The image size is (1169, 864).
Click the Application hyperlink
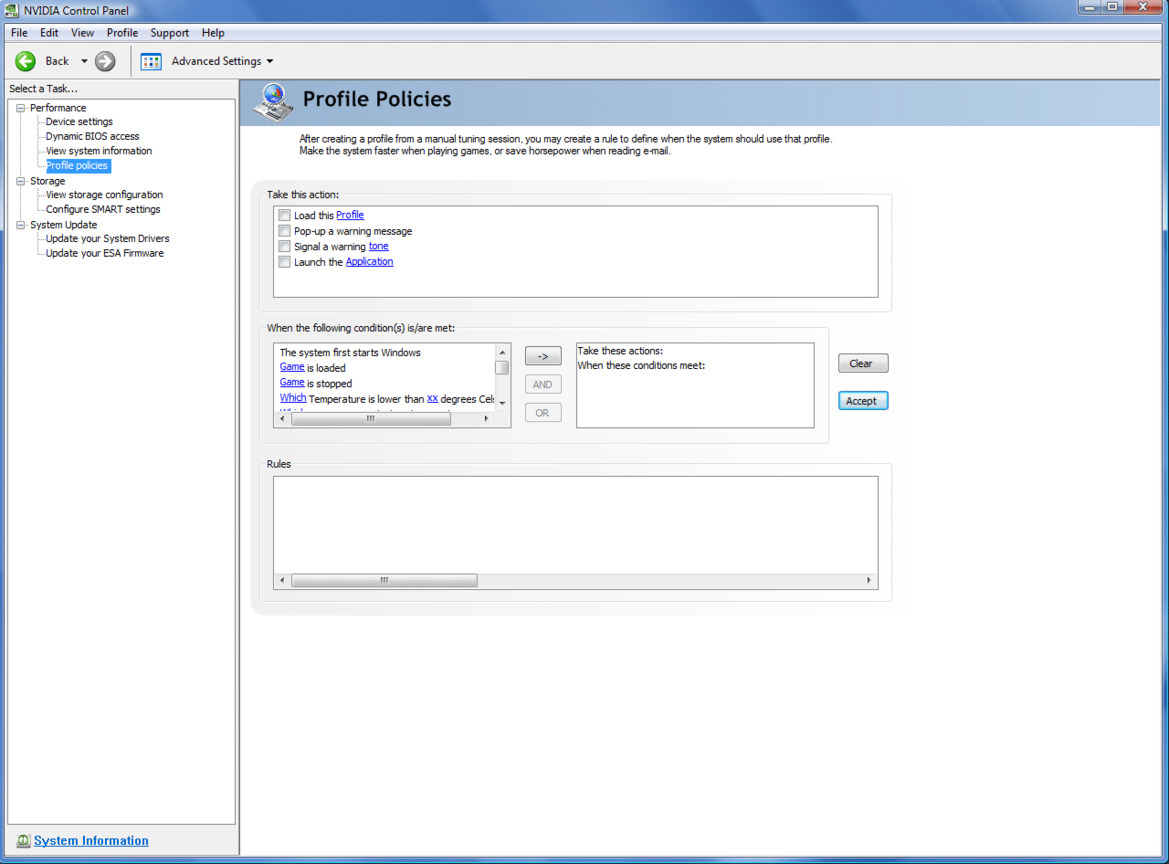click(x=369, y=262)
